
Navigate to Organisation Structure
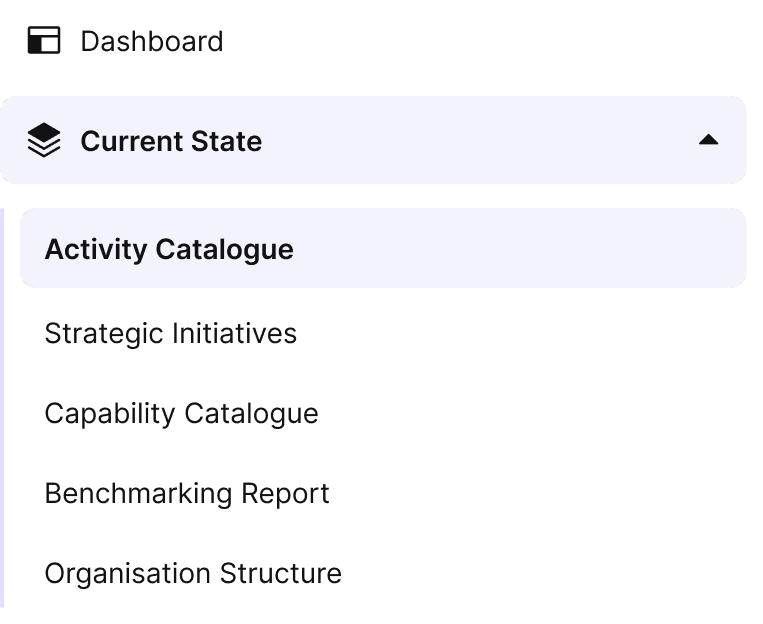tap(193, 573)
